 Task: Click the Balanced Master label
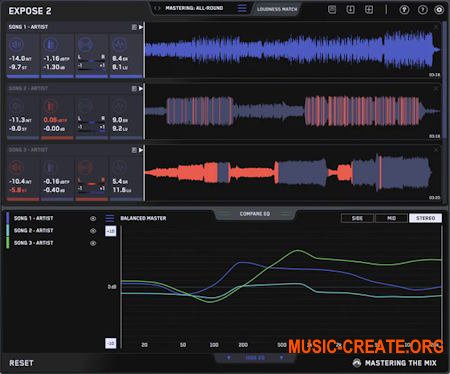(143, 218)
